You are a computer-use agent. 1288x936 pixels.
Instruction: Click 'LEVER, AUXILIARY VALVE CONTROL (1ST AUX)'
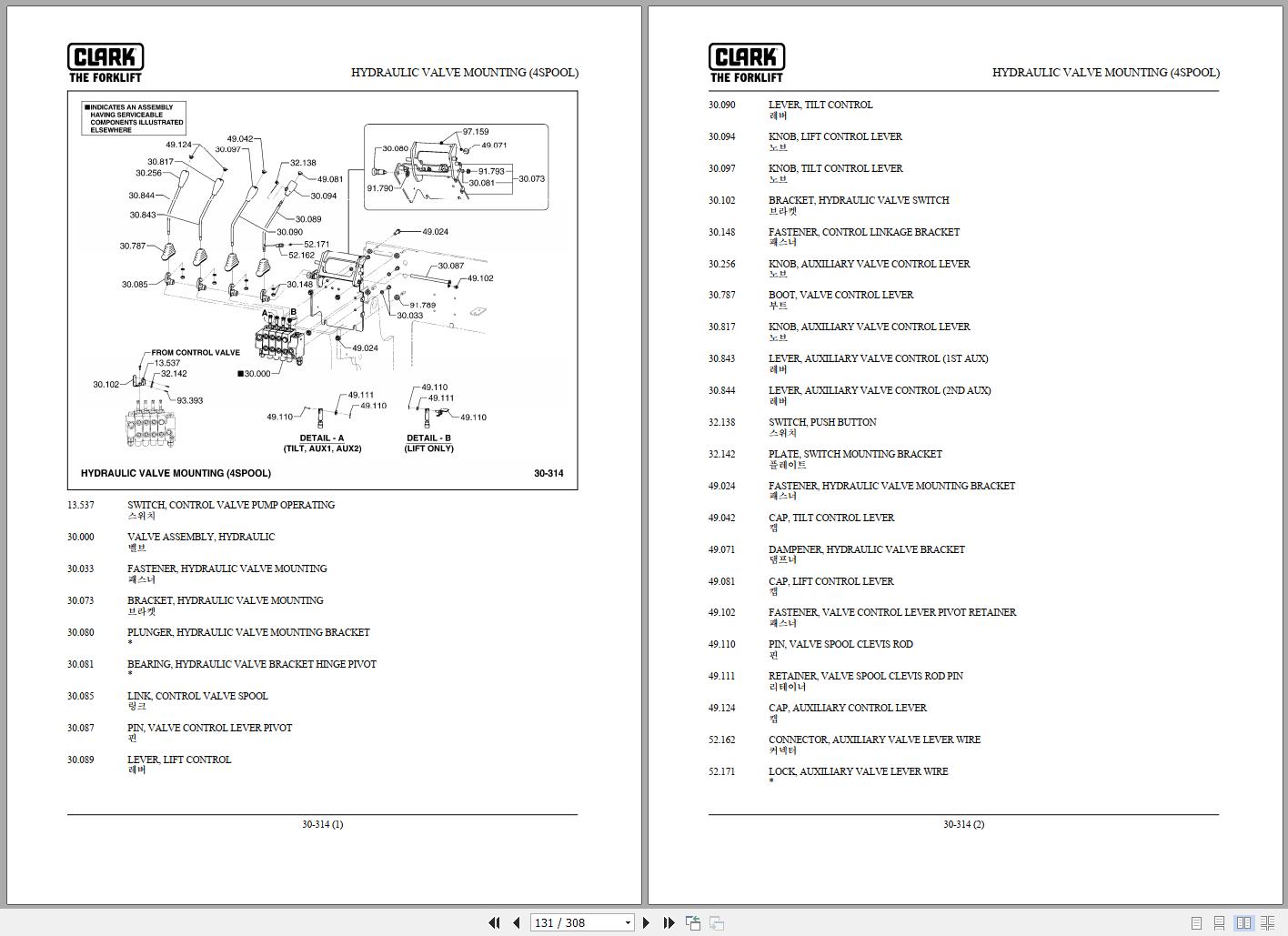click(x=879, y=358)
